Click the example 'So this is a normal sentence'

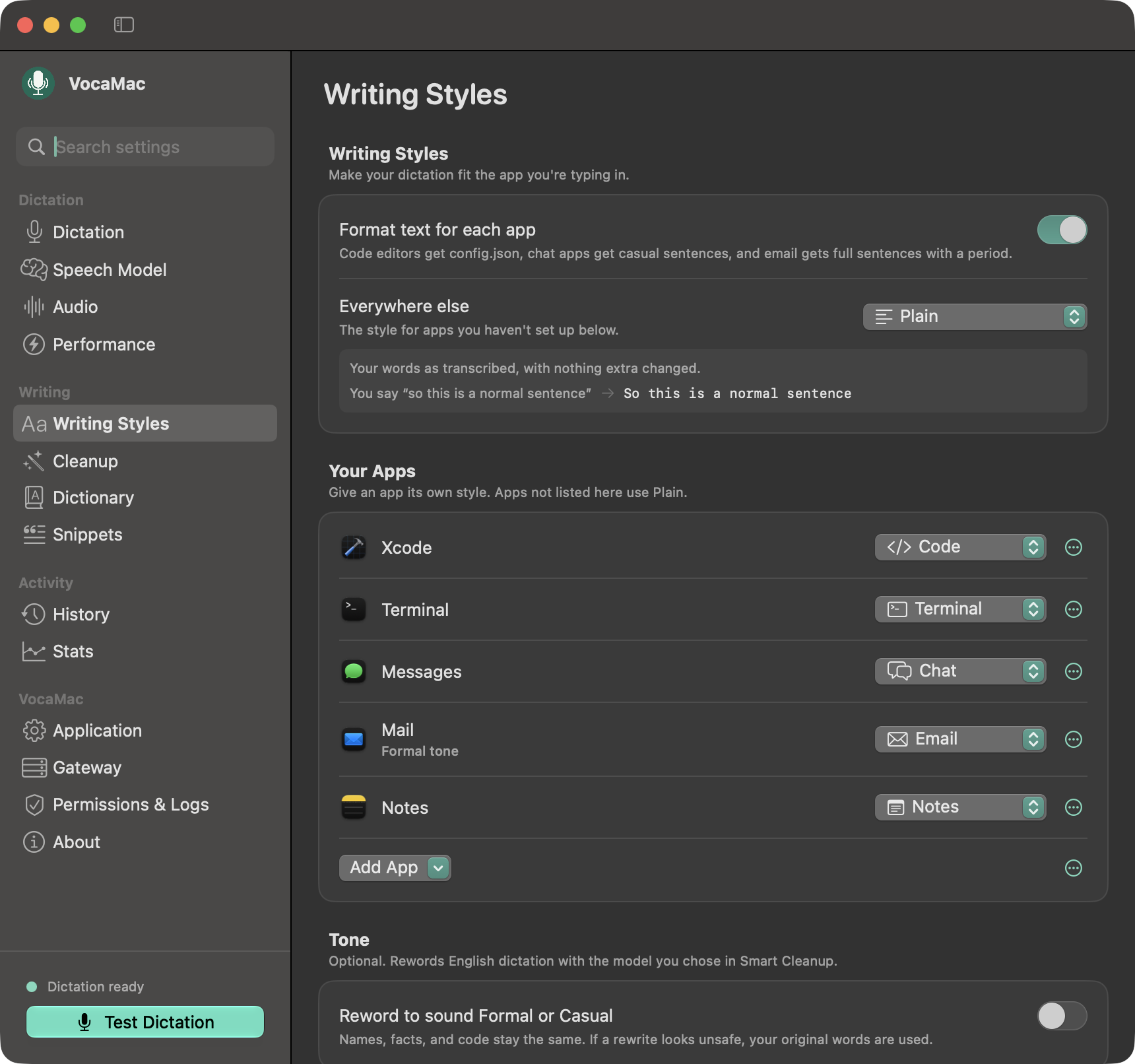click(737, 393)
